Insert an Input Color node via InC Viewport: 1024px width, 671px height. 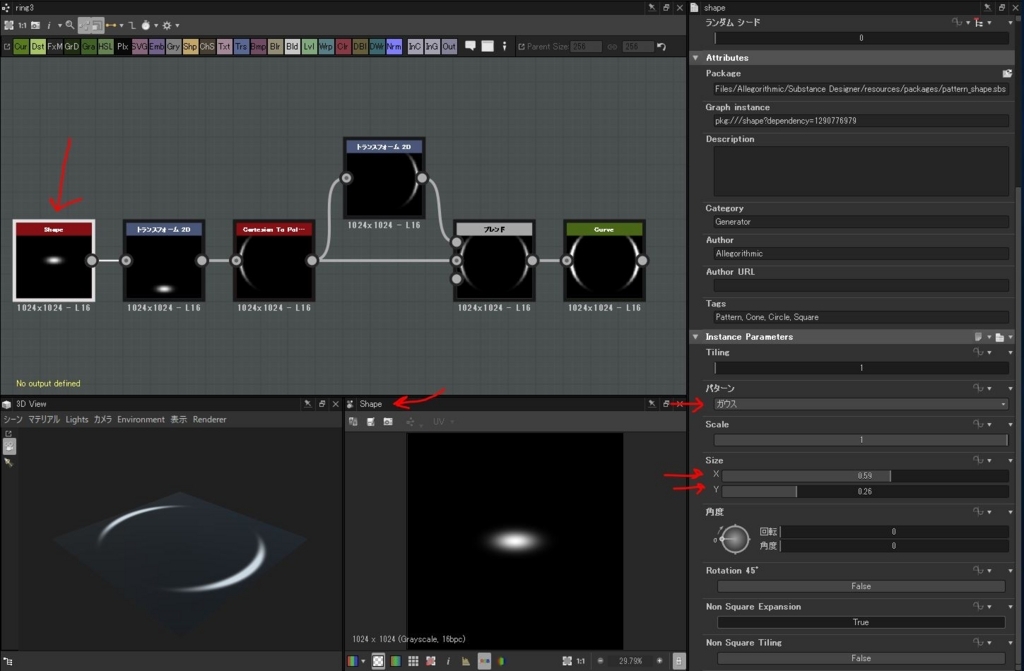click(415, 46)
